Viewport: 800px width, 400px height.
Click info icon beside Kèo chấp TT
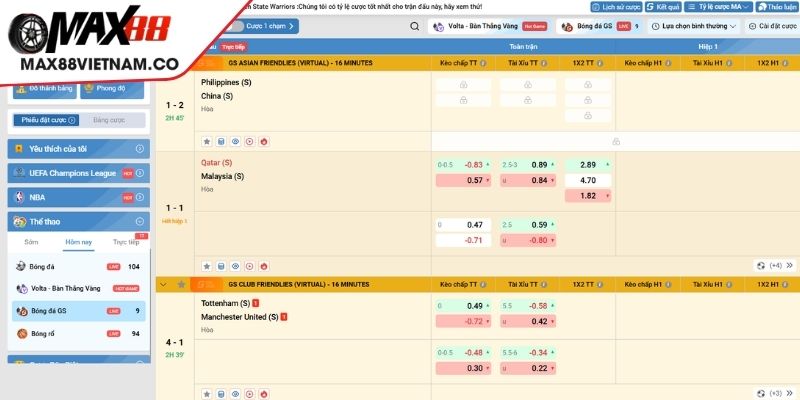point(483,63)
